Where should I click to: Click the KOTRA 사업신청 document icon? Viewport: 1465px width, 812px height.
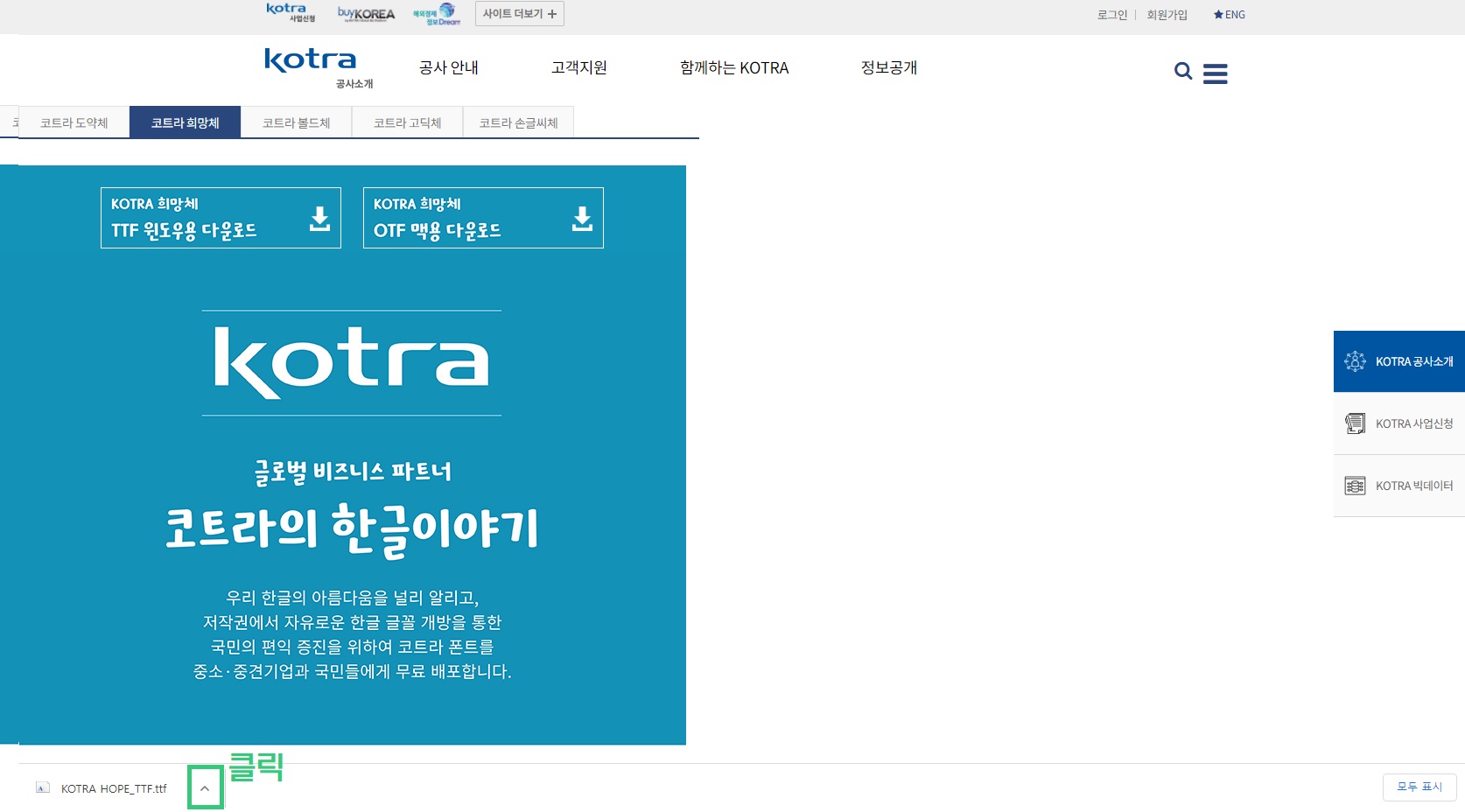click(1355, 423)
